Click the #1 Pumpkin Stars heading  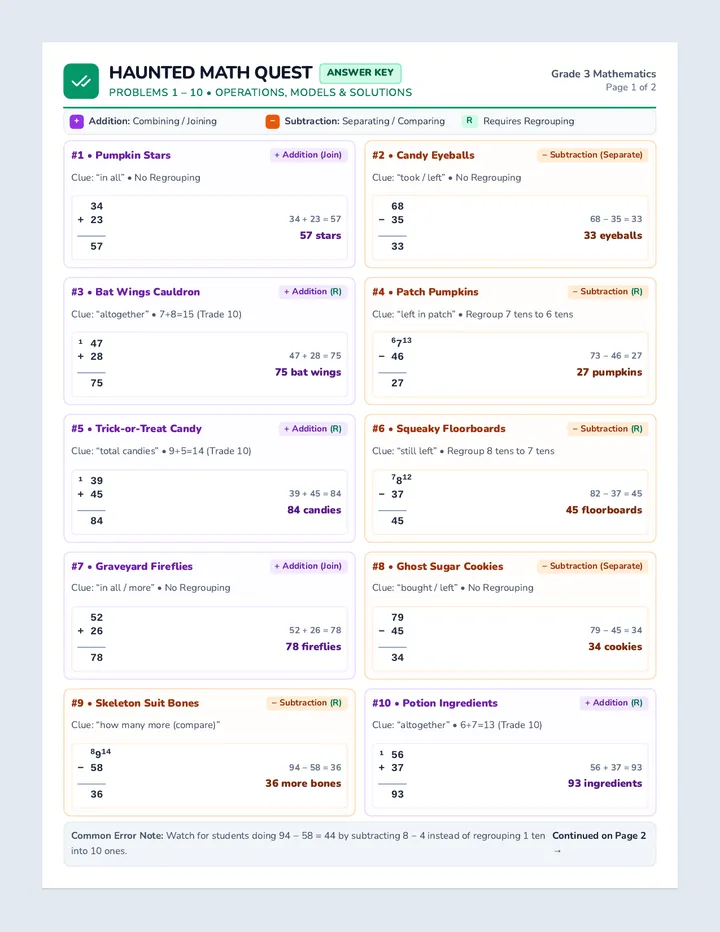tap(121, 155)
